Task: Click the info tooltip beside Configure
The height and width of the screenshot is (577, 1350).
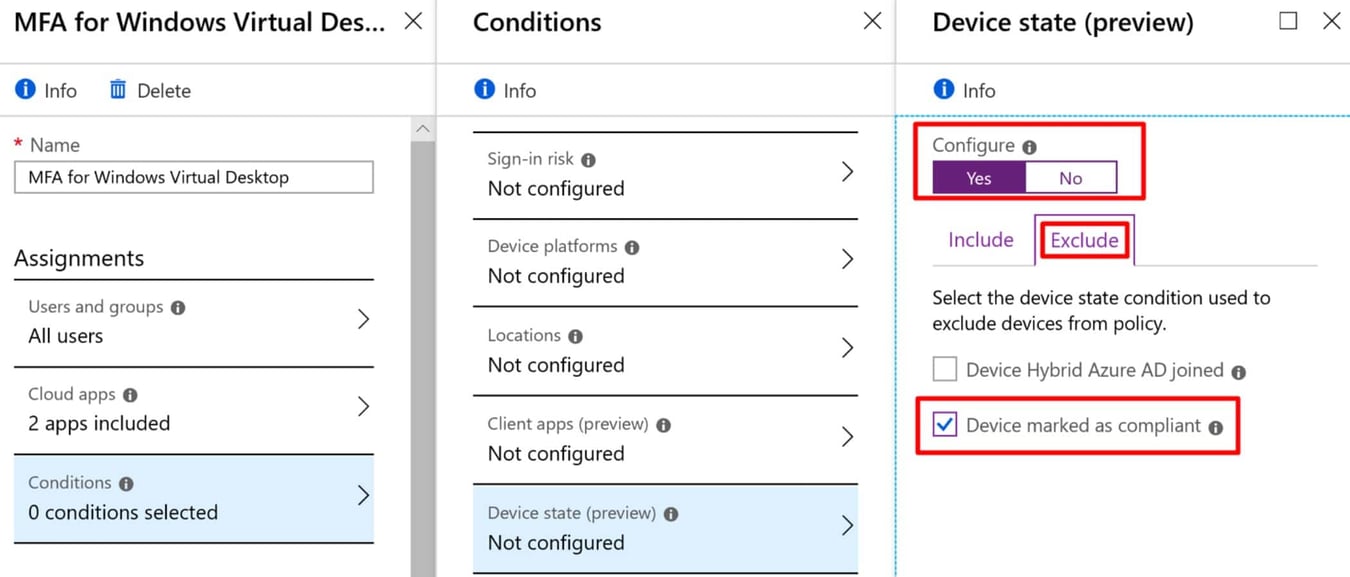Action: click(1032, 145)
